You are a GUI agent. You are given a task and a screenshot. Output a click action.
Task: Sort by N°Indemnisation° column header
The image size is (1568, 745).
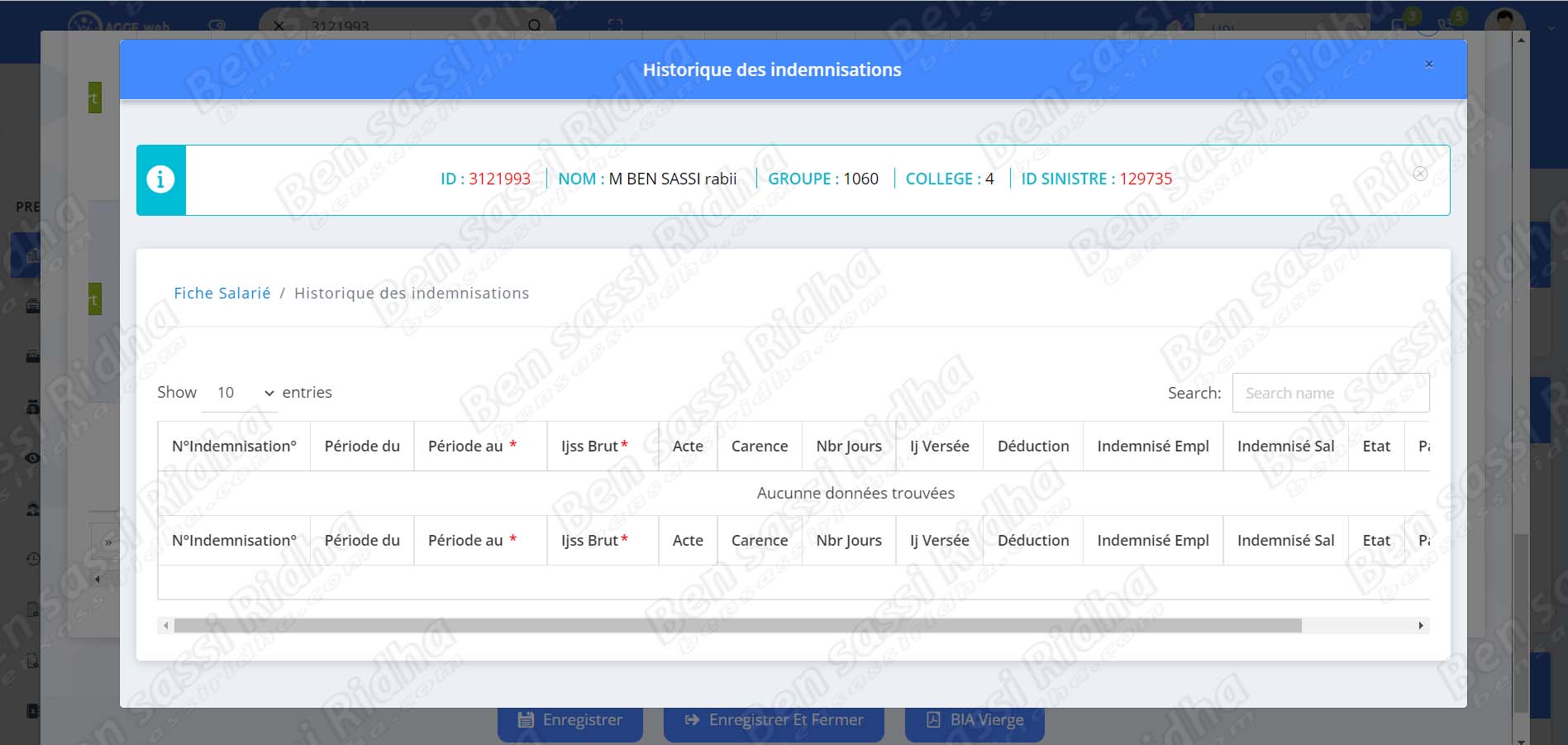234,447
